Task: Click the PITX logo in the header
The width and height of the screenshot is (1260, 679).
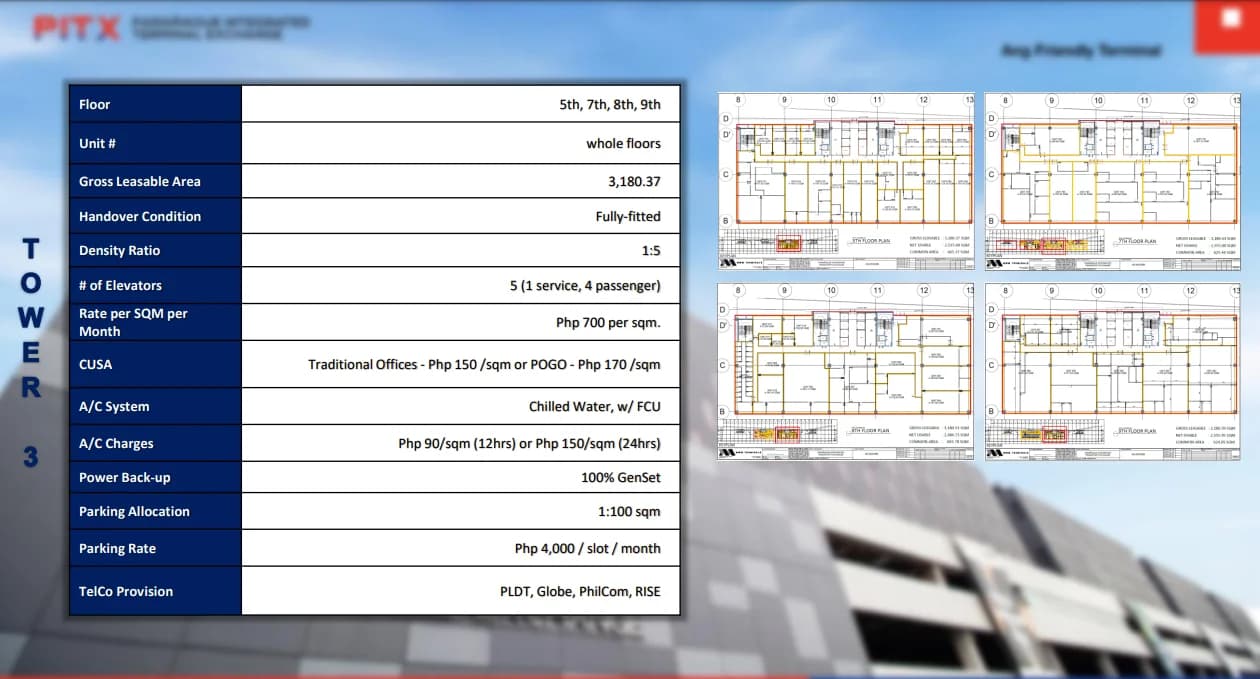Action: [77, 27]
